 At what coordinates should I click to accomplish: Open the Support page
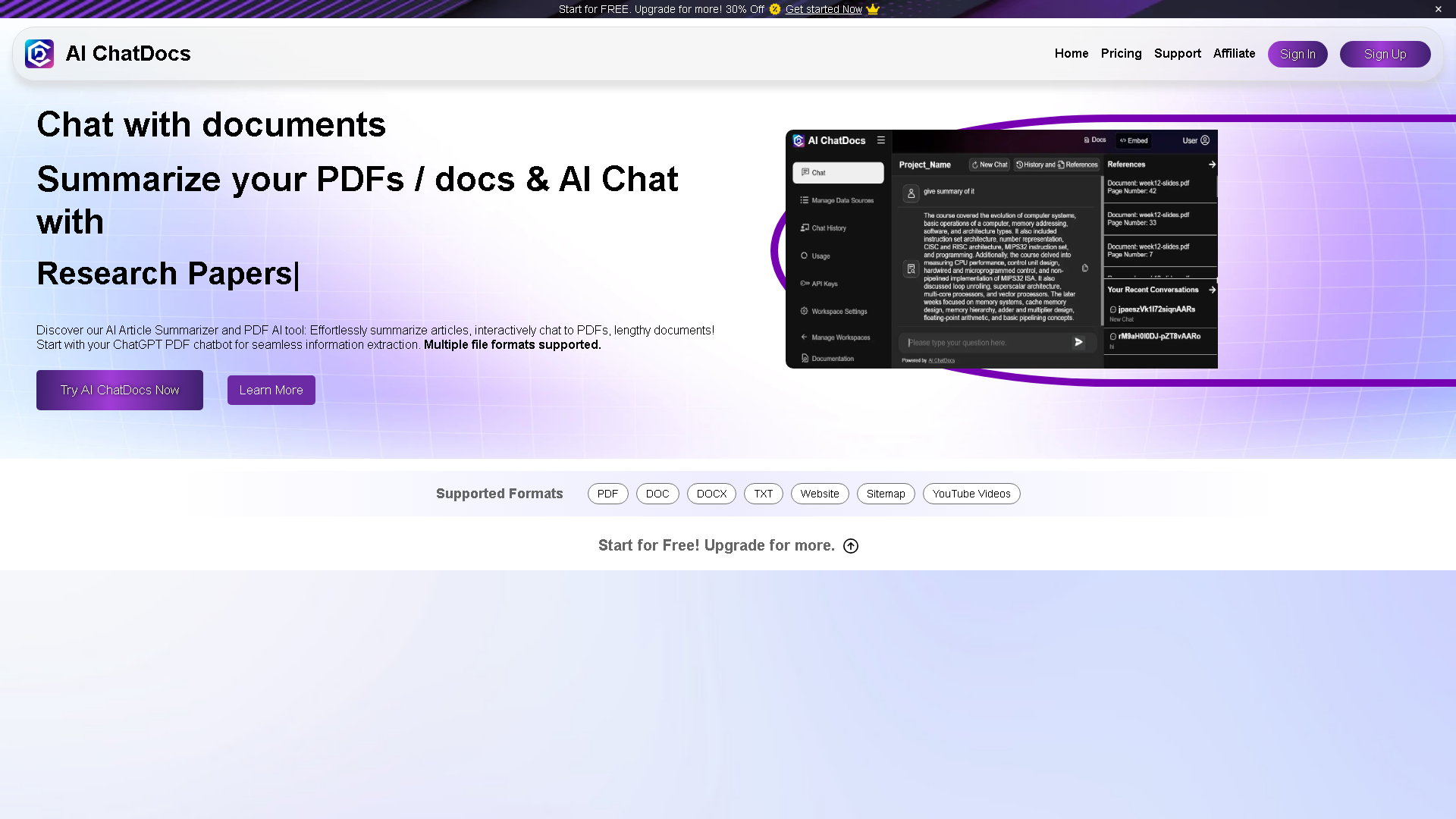pyautogui.click(x=1177, y=53)
